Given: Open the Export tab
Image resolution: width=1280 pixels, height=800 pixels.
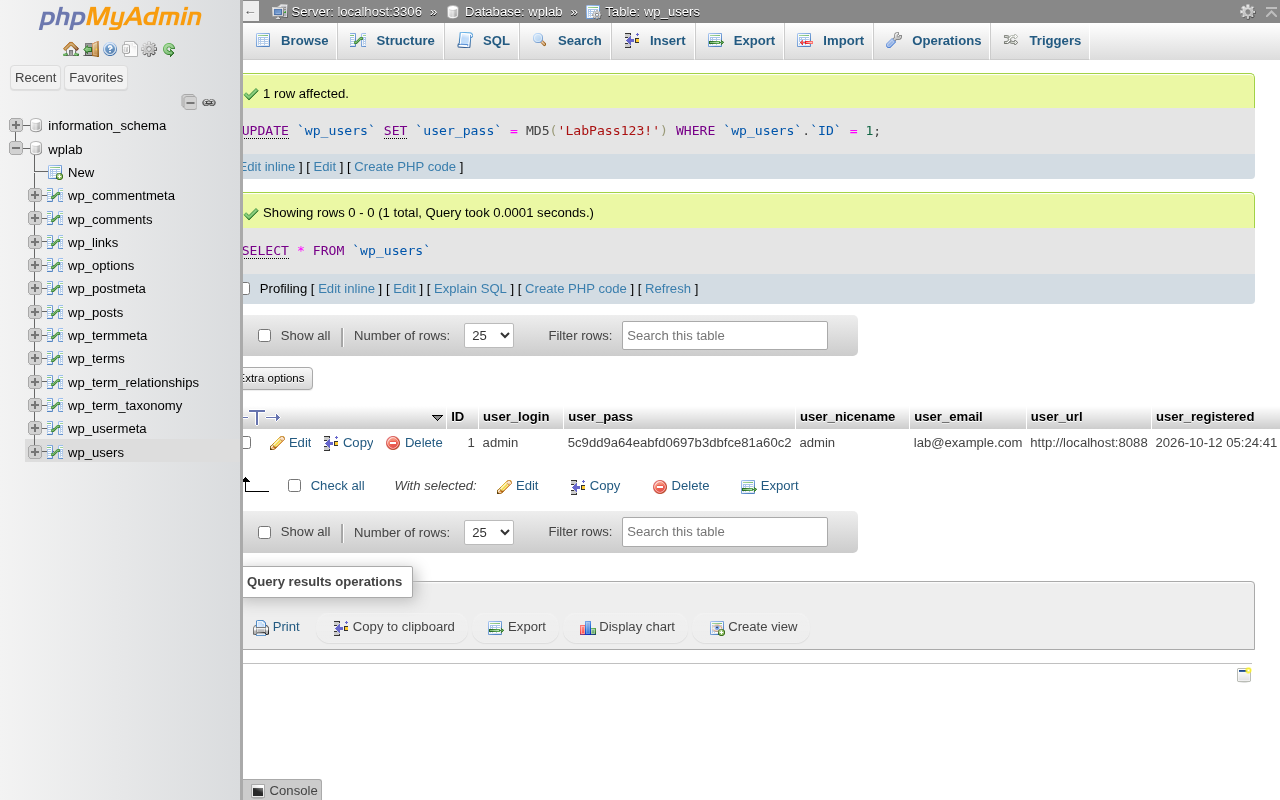Looking at the screenshot, I should click(x=741, y=41).
